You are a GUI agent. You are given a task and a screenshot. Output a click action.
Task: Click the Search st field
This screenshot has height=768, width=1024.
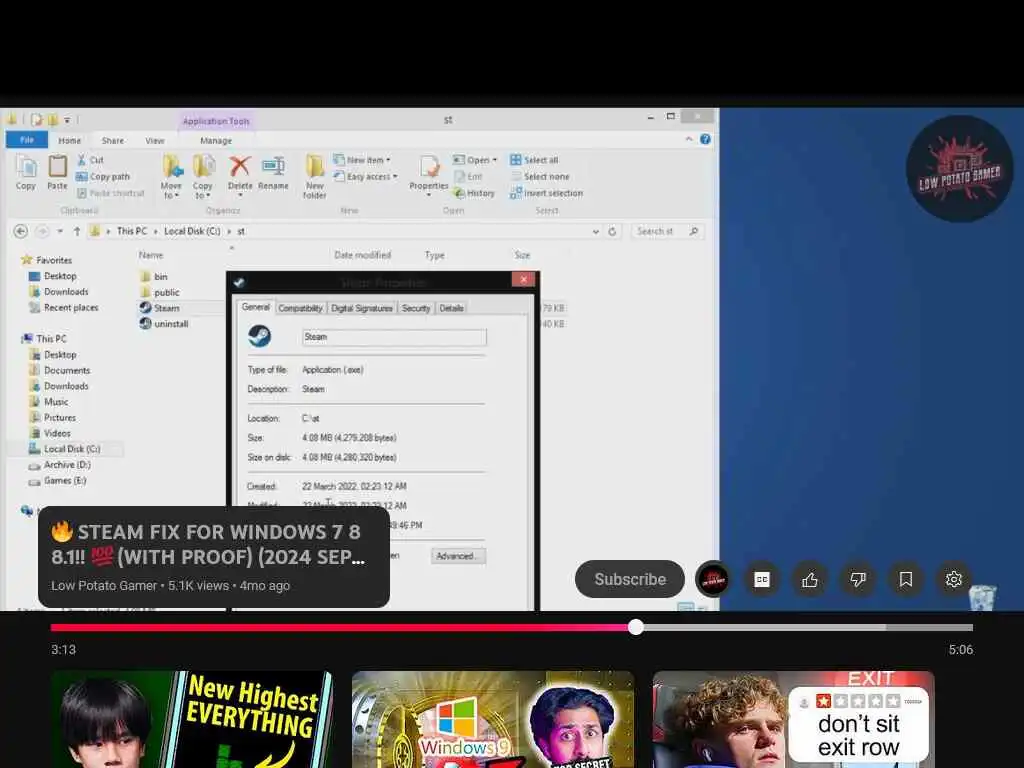coord(667,231)
